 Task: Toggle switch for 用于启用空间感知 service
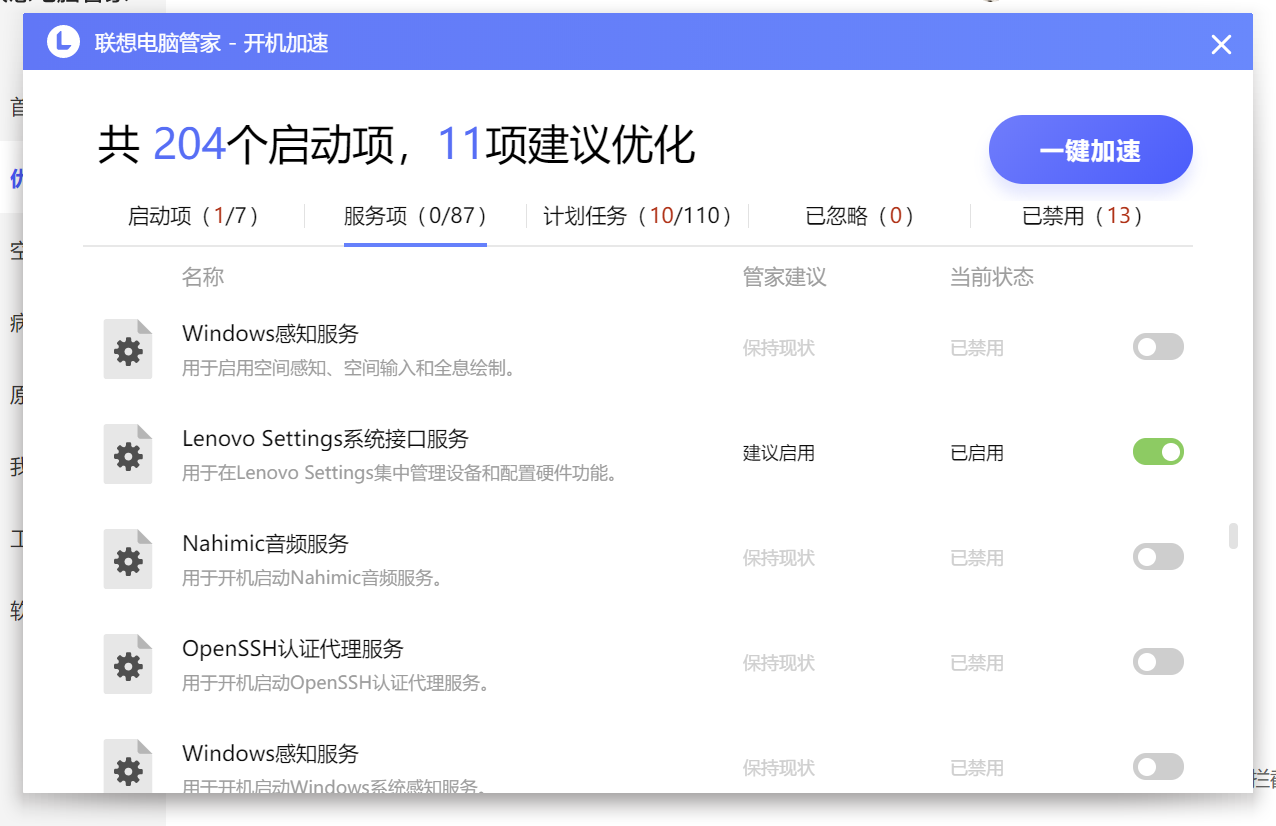[1158, 347]
